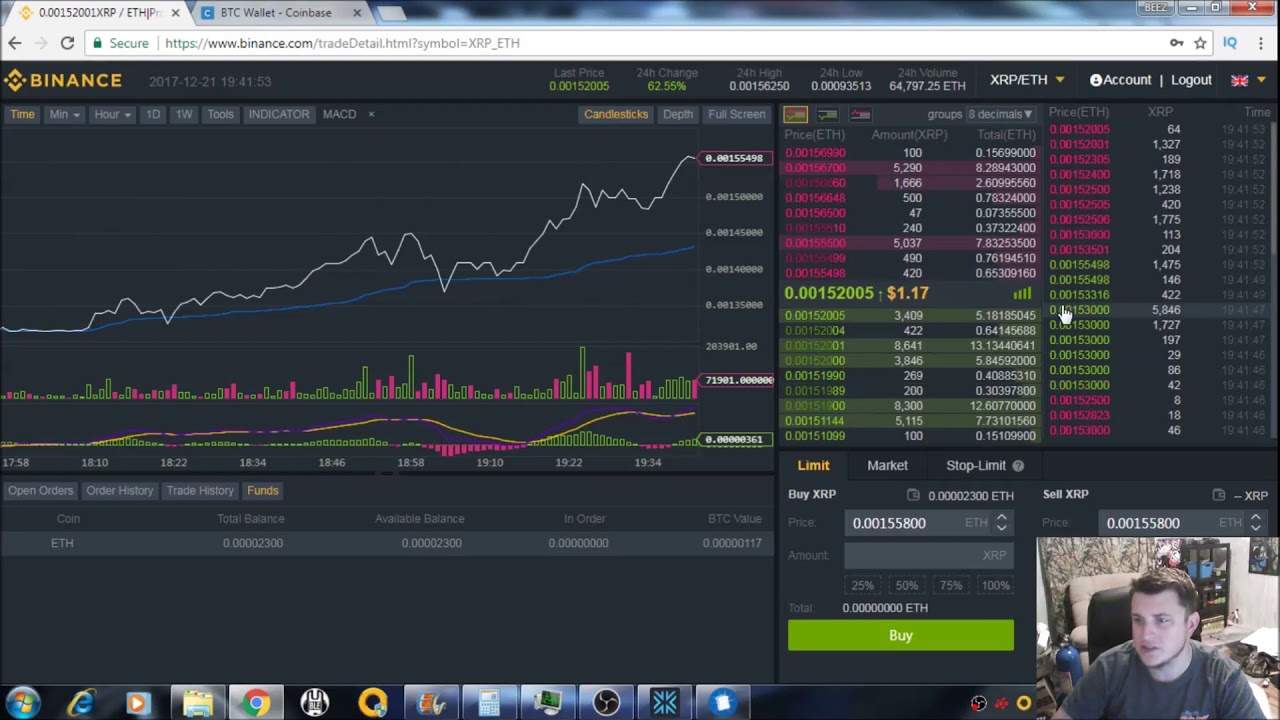
Task: Set chart interval to 1W
Action: pos(184,114)
